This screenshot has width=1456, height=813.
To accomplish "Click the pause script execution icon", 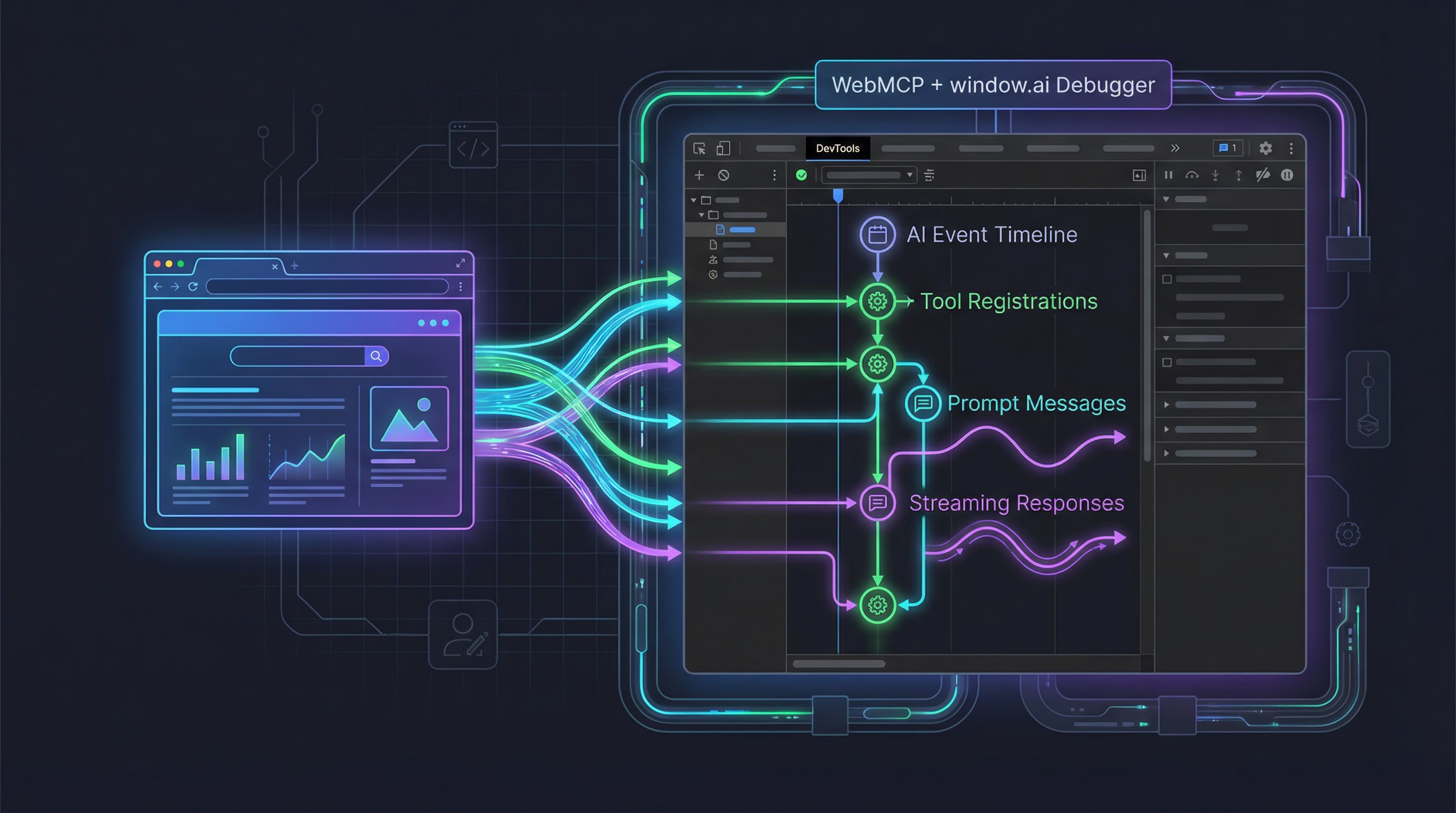I will click(1169, 175).
